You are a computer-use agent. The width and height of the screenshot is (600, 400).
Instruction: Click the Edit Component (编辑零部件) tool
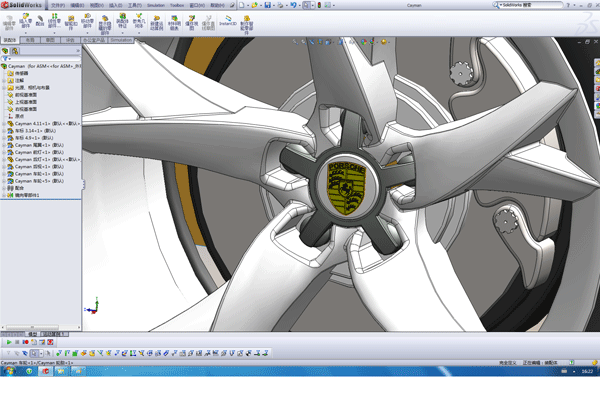[9, 23]
